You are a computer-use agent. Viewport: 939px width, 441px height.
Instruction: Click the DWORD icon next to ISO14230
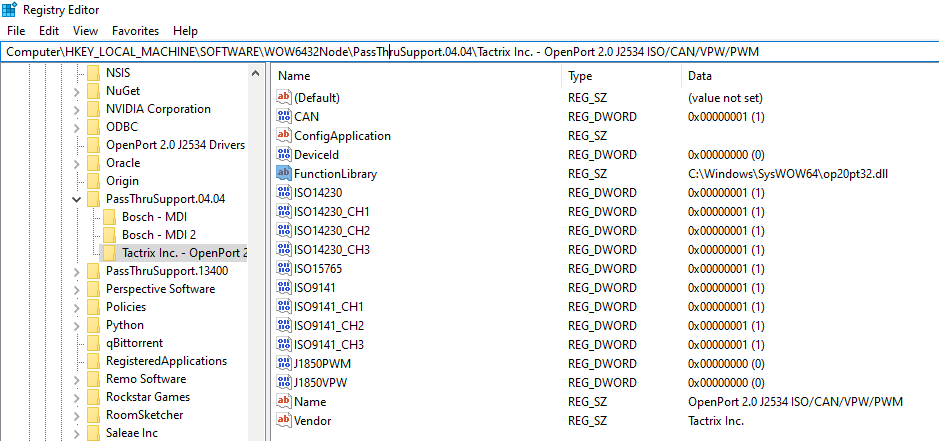coord(284,193)
